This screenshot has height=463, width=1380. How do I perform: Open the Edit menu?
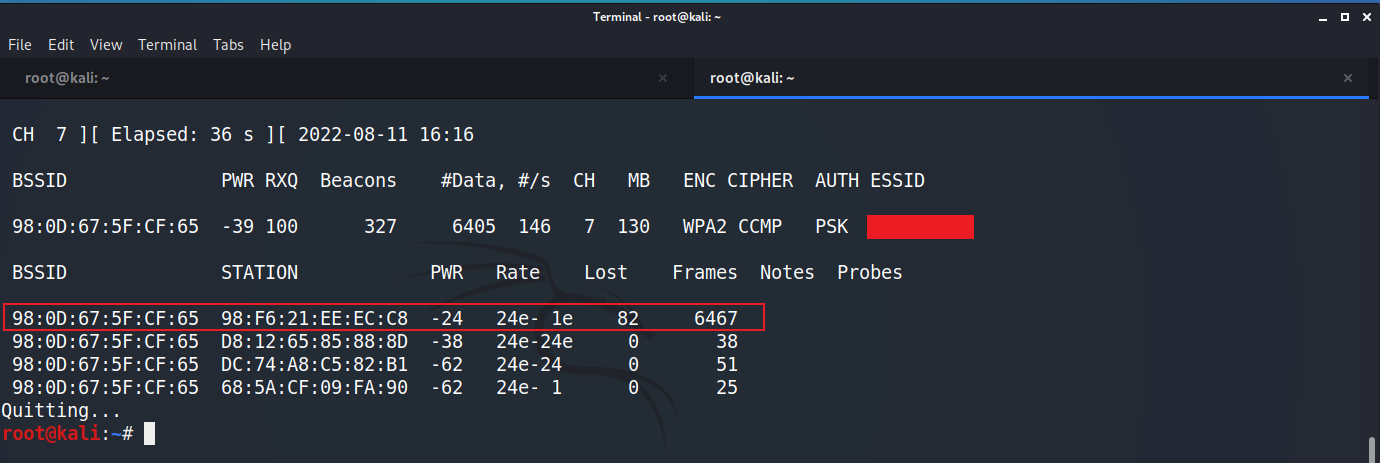tap(61, 45)
